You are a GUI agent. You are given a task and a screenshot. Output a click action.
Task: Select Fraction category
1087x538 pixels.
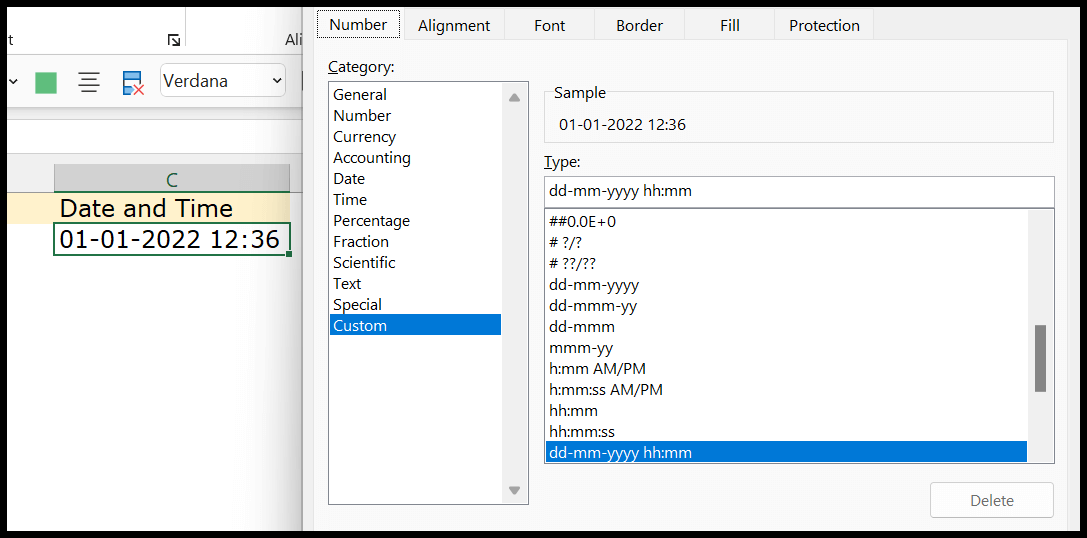coord(415,241)
